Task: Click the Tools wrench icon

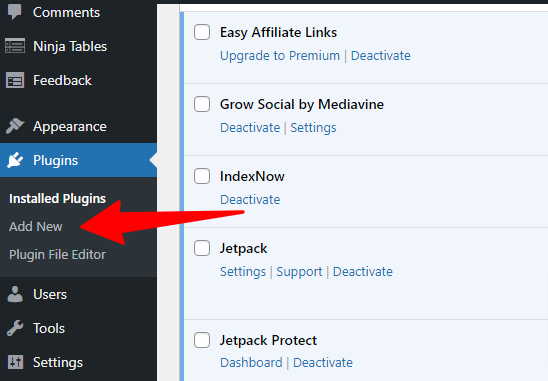Action: coord(15,328)
